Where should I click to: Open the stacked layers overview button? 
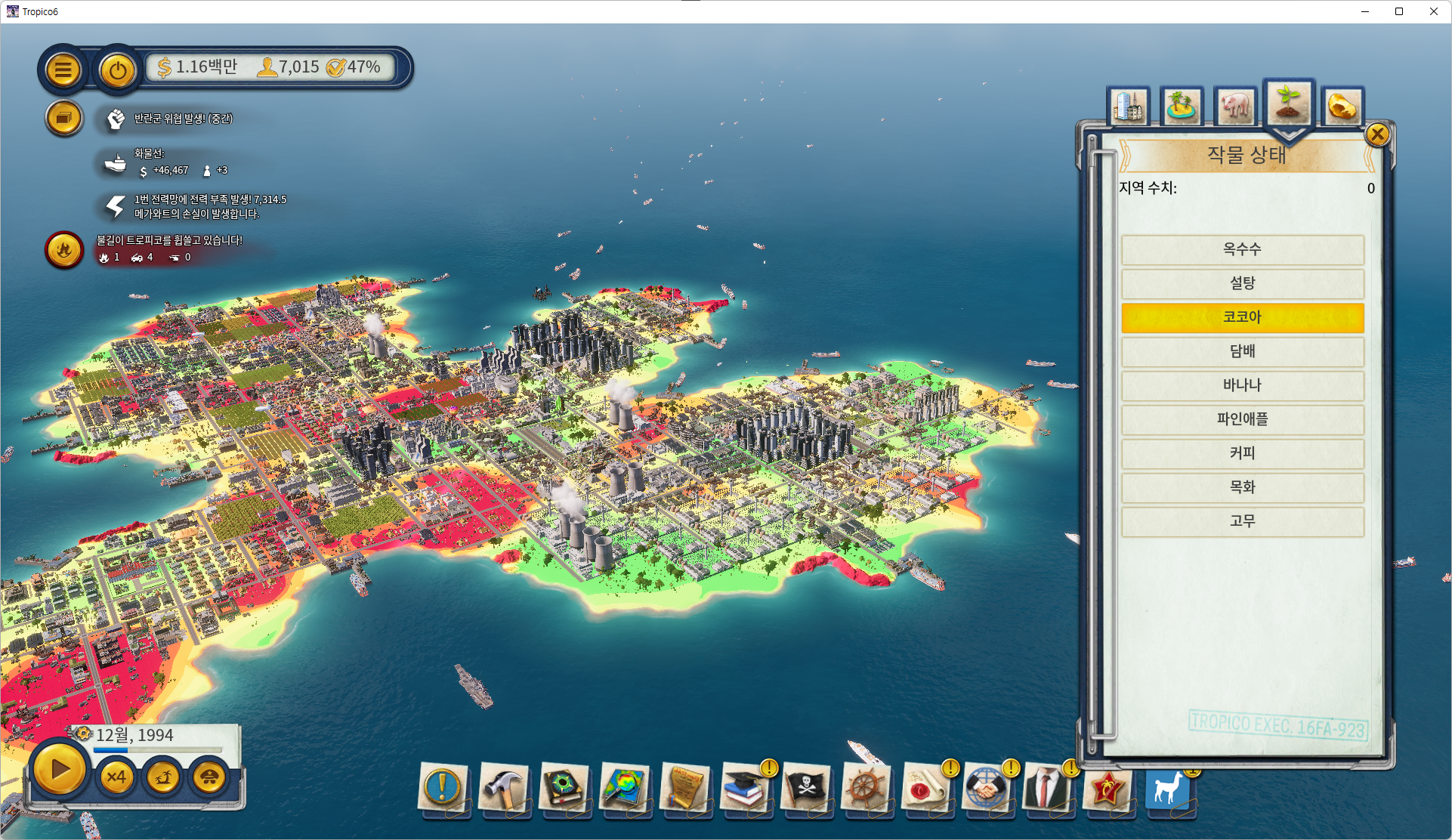(x=63, y=119)
